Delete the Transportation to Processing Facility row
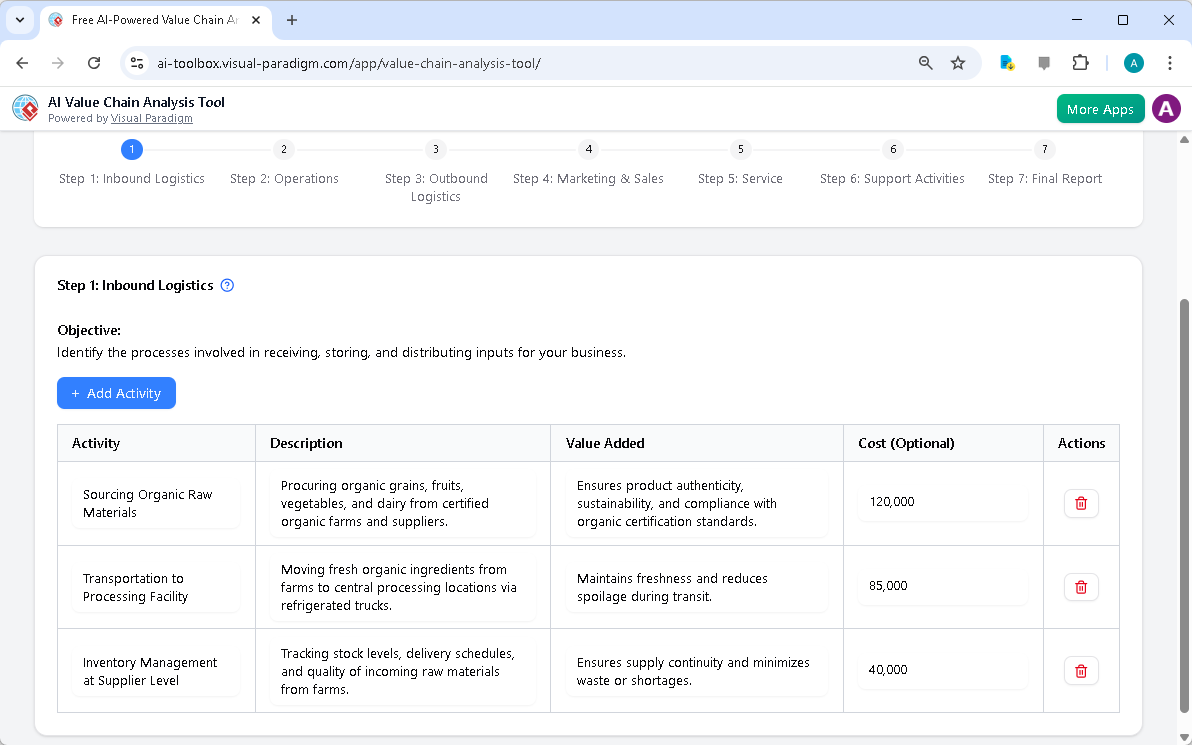The image size is (1192, 745). tap(1081, 587)
